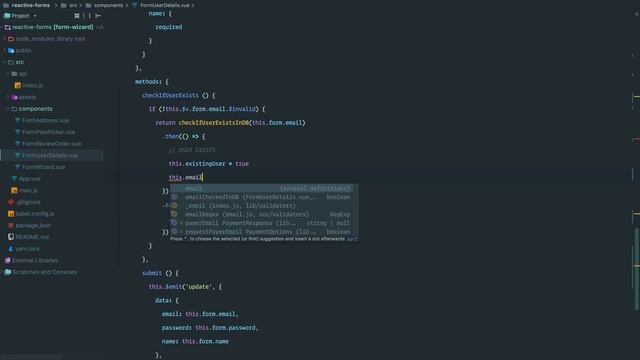Click the node_modules folder icon
The image size is (640, 360).
(11, 39)
